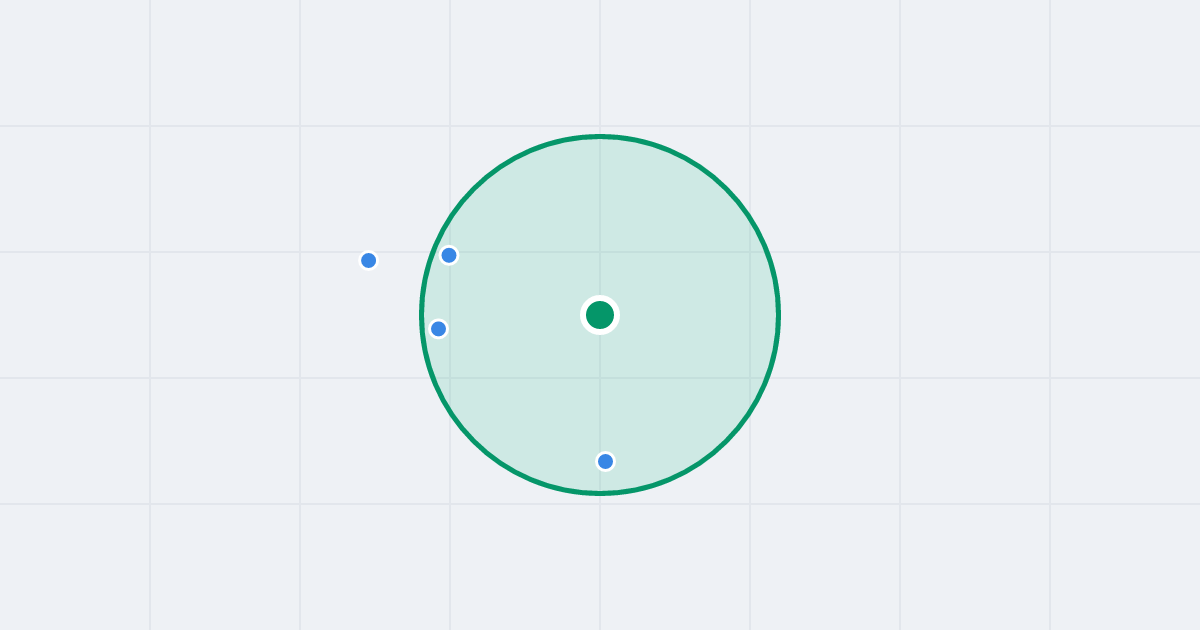Click grid intersection just below the circle's bottom
This screenshot has height=630, width=1200.
(x=600, y=504)
